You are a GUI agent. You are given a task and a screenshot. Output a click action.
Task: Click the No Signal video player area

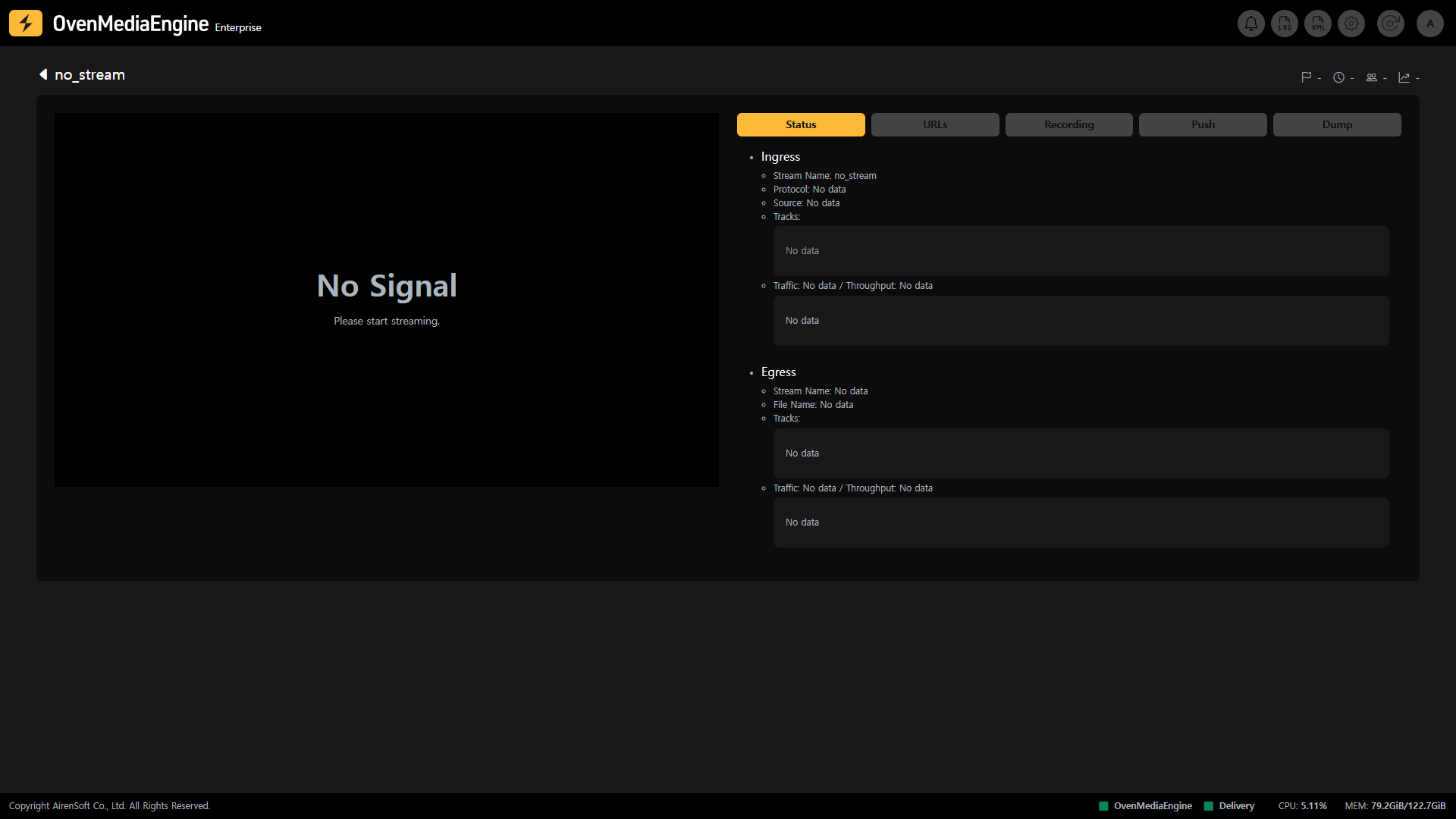[387, 300]
